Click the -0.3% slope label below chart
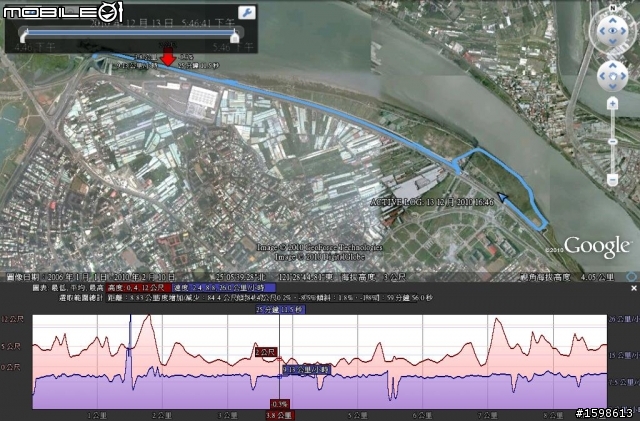Screen dimensions: 640x421 (280, 404)
